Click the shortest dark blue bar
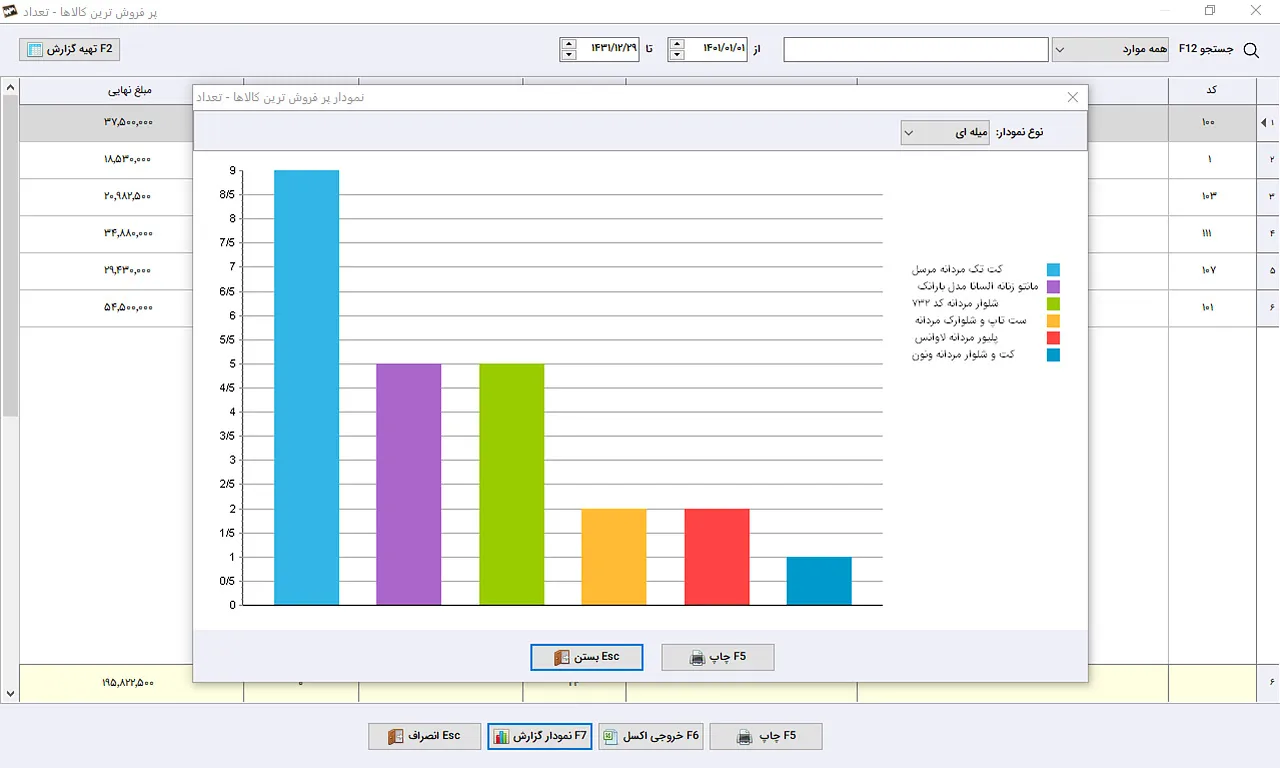Viewport: 1280px width, 768px height. (819, 581)
